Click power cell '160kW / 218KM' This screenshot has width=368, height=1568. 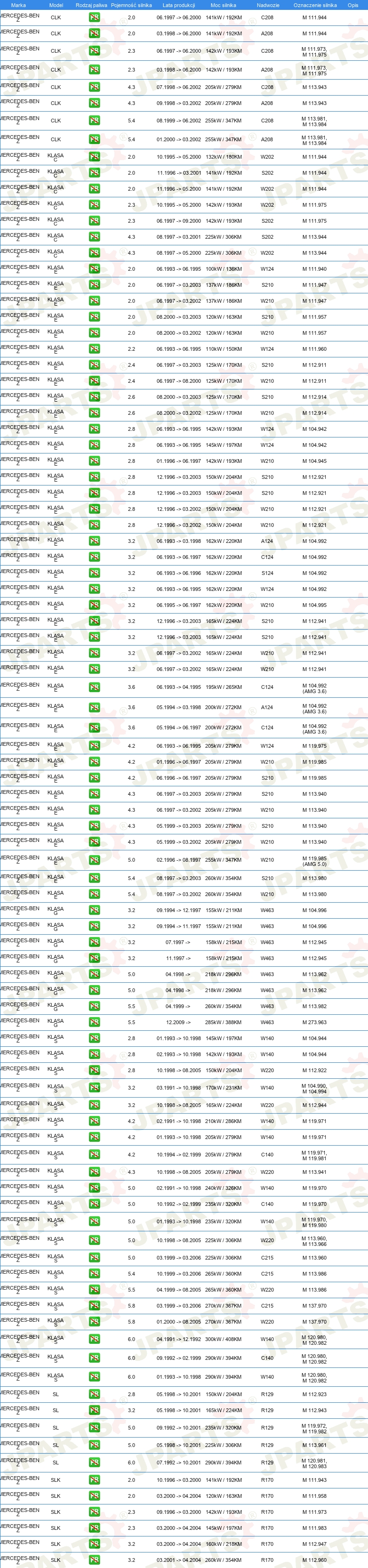[223, 1544]
